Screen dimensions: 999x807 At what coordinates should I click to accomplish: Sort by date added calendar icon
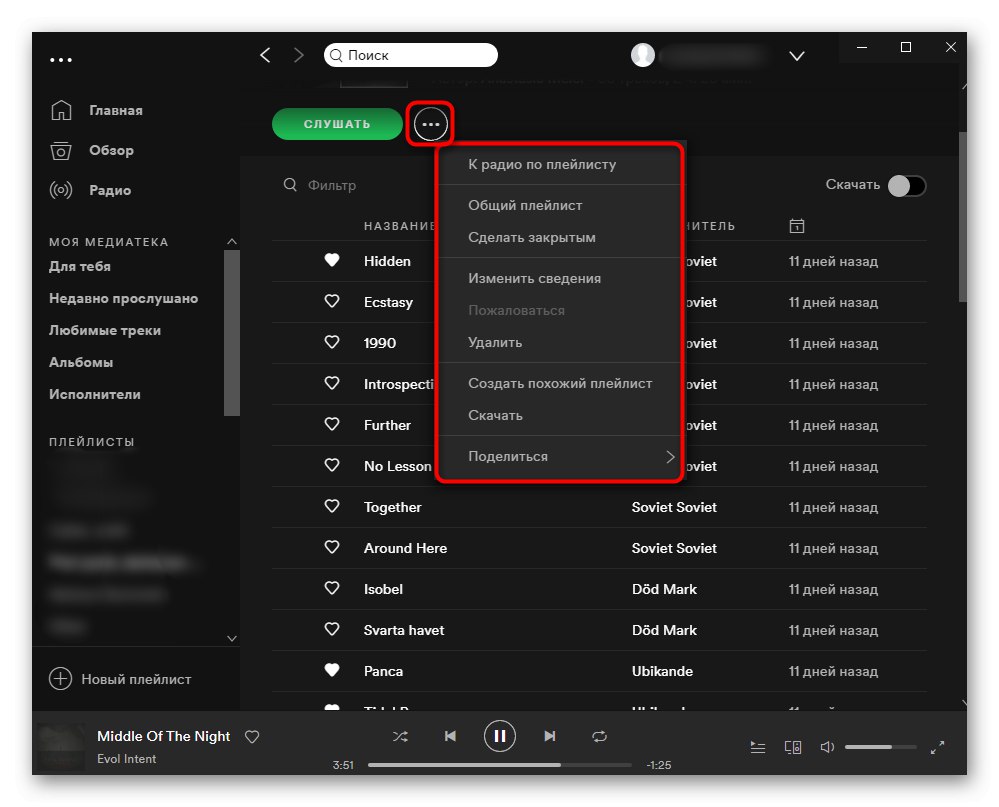tap(796, 225)
